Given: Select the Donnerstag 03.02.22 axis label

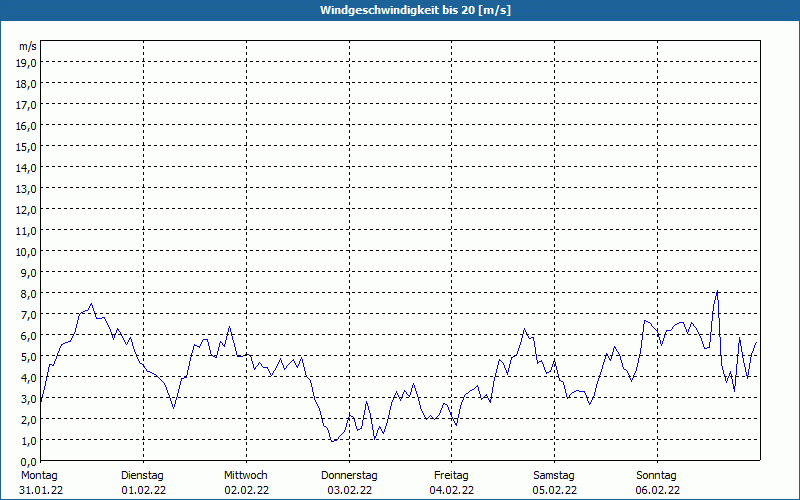Looking at the screenshot, I should pyautogui.click(x=349, y=483).
